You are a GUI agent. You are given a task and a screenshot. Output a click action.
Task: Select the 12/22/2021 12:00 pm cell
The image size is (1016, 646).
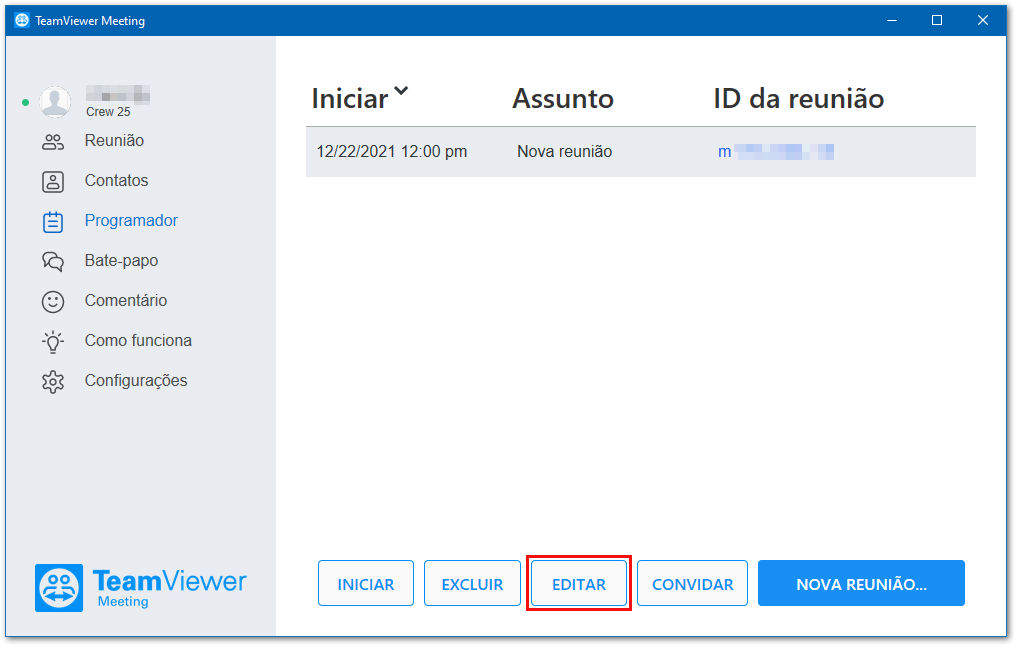(x=391, y=152)
